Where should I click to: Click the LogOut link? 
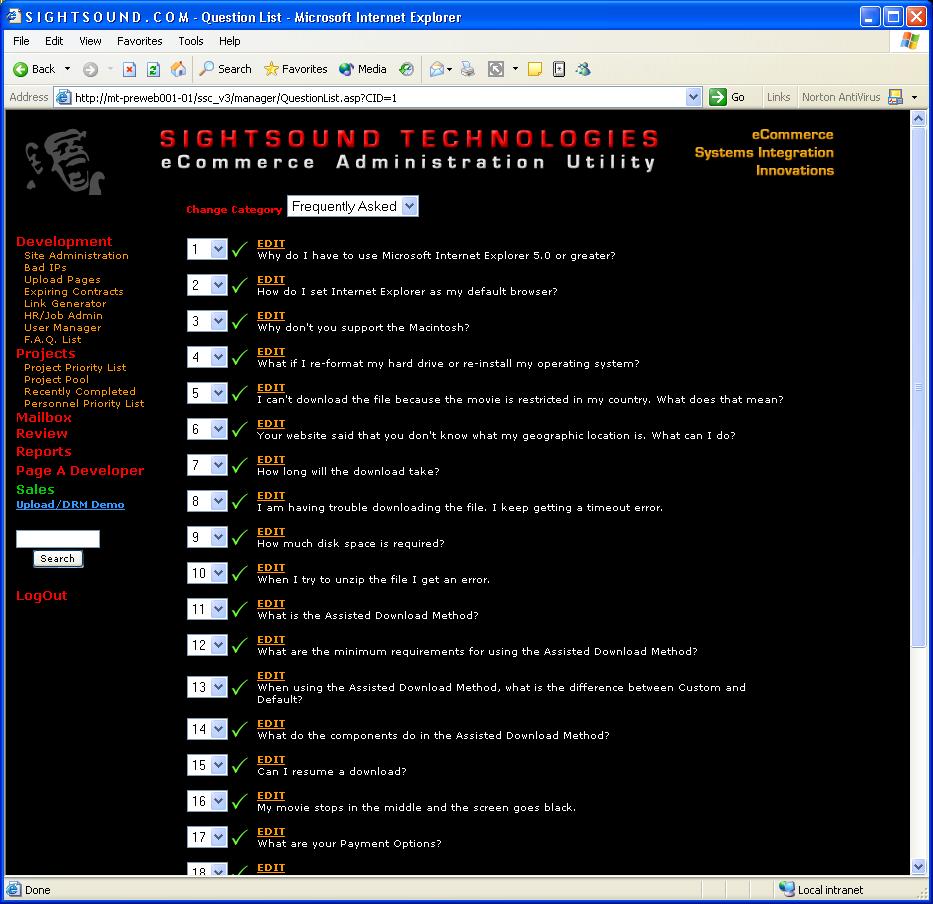coord(42,596)
